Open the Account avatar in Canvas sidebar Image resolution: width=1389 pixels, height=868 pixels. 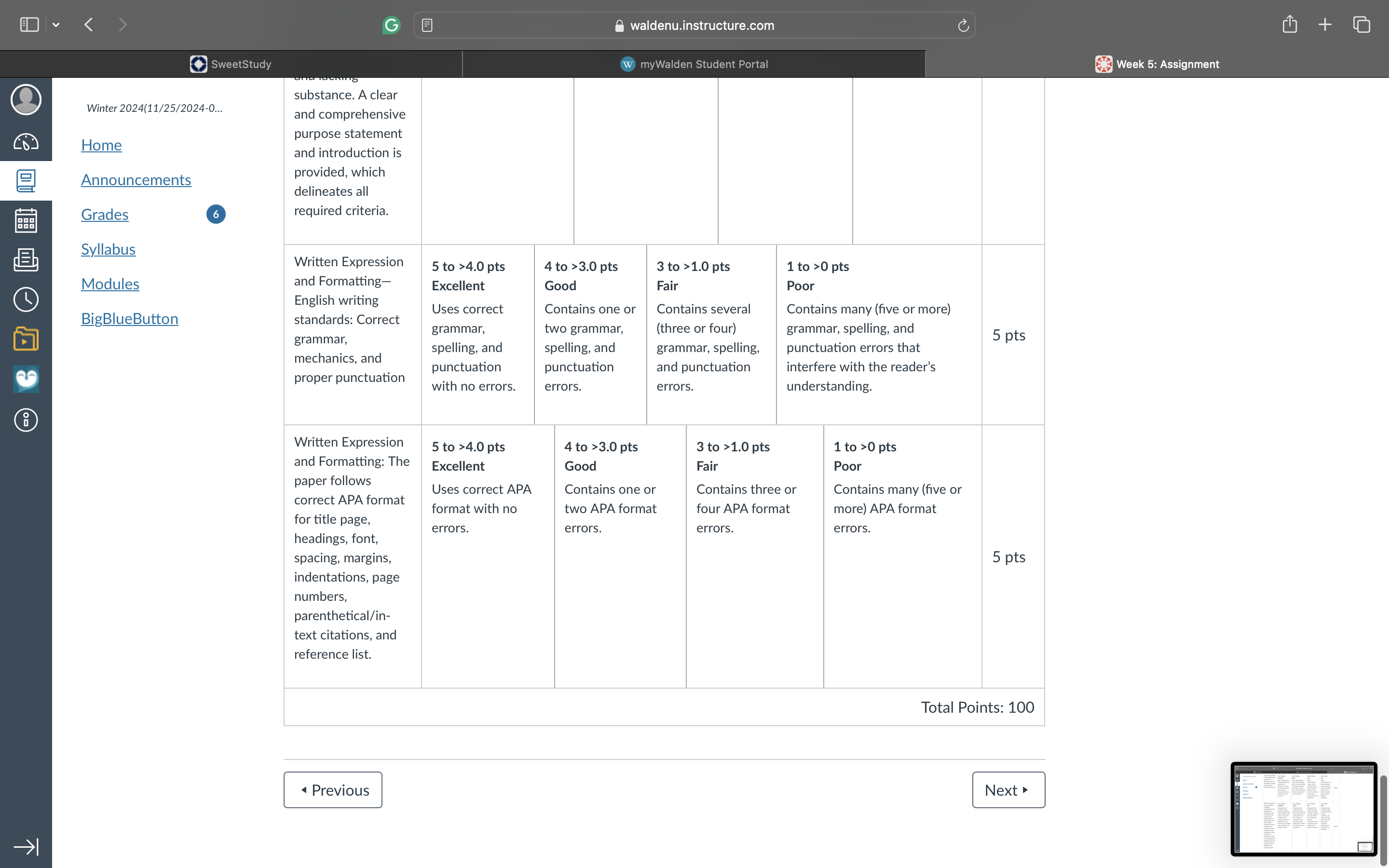click(26, 100)
